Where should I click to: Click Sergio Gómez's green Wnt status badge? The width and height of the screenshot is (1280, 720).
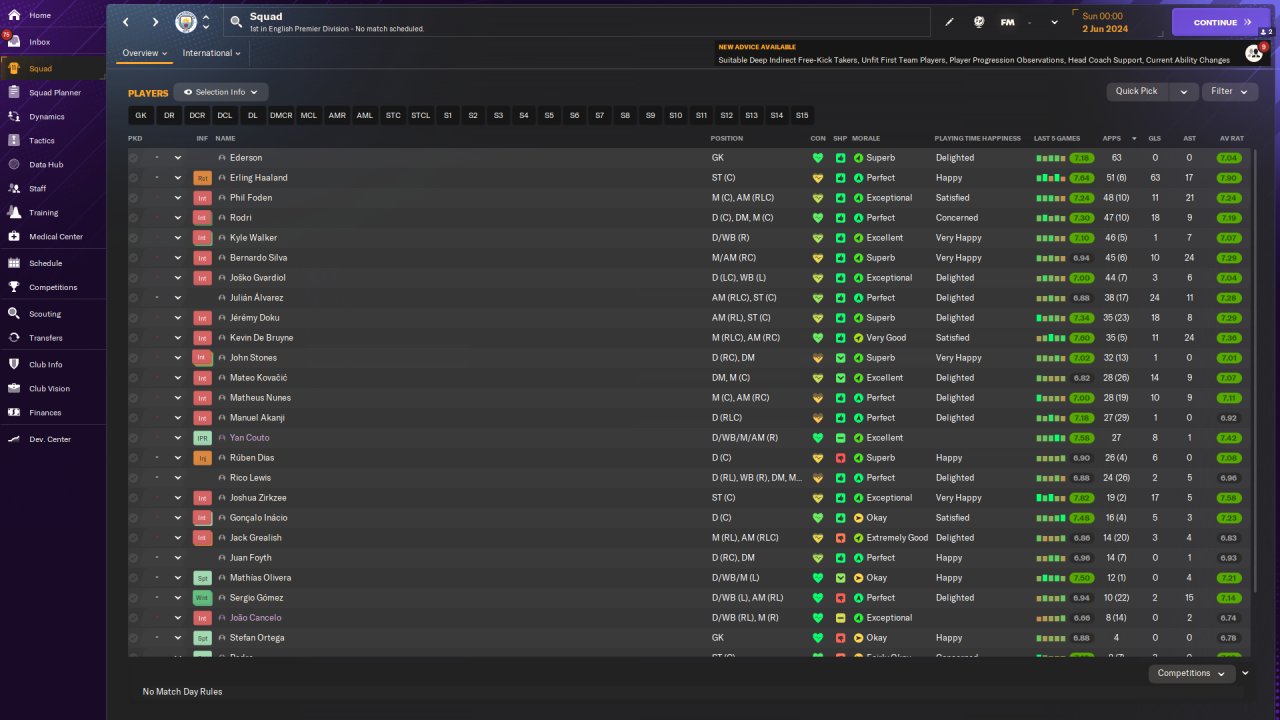[202, 598]
